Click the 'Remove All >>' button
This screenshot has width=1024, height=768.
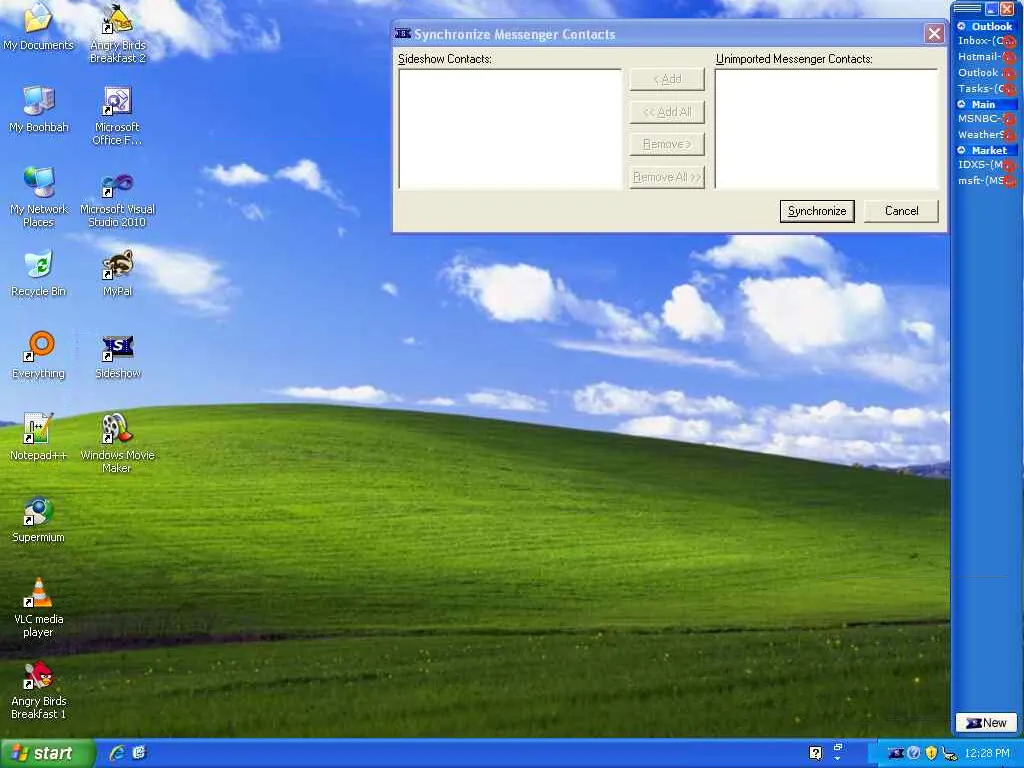click(667, 176)
